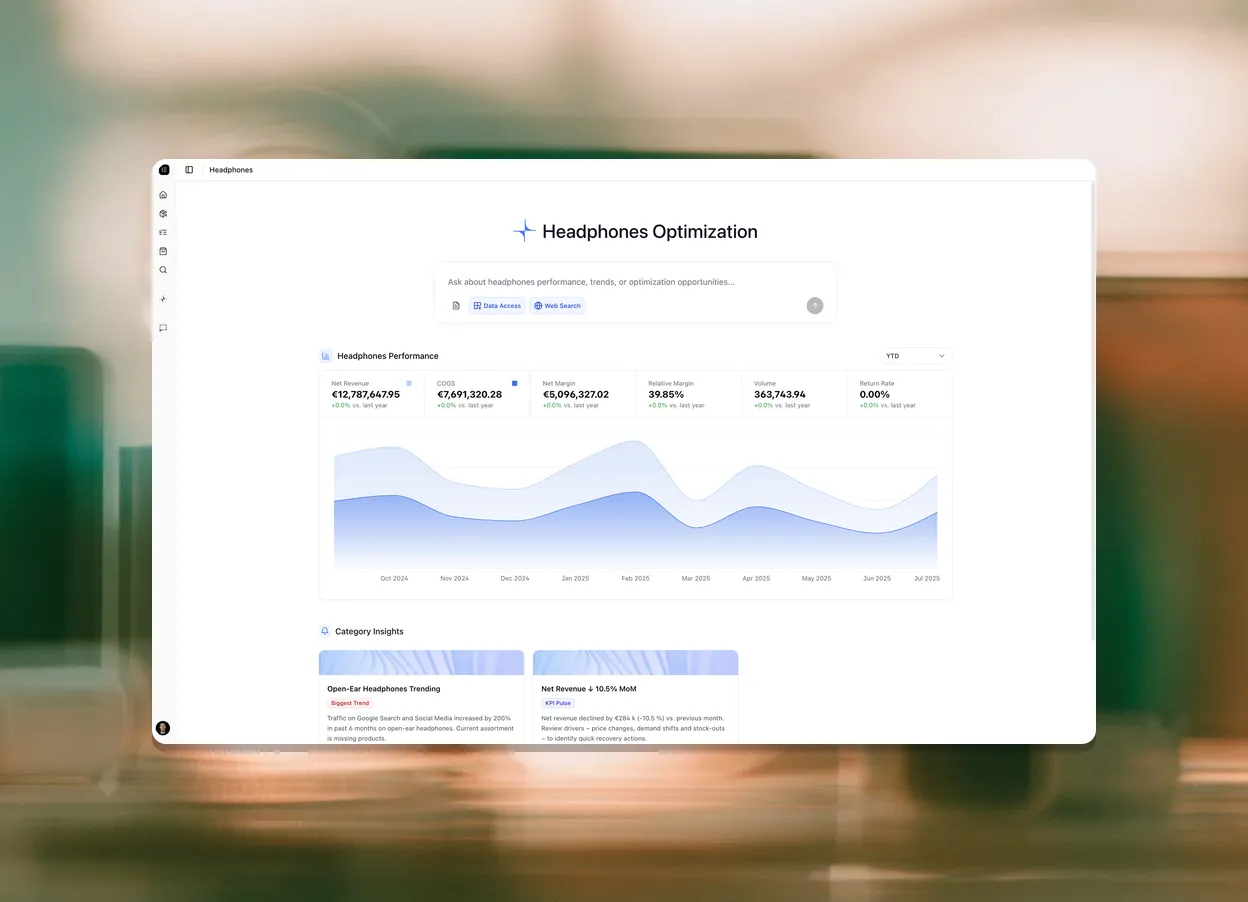Open the Open-Ear Headphones Trending card

tap(421, 697)
